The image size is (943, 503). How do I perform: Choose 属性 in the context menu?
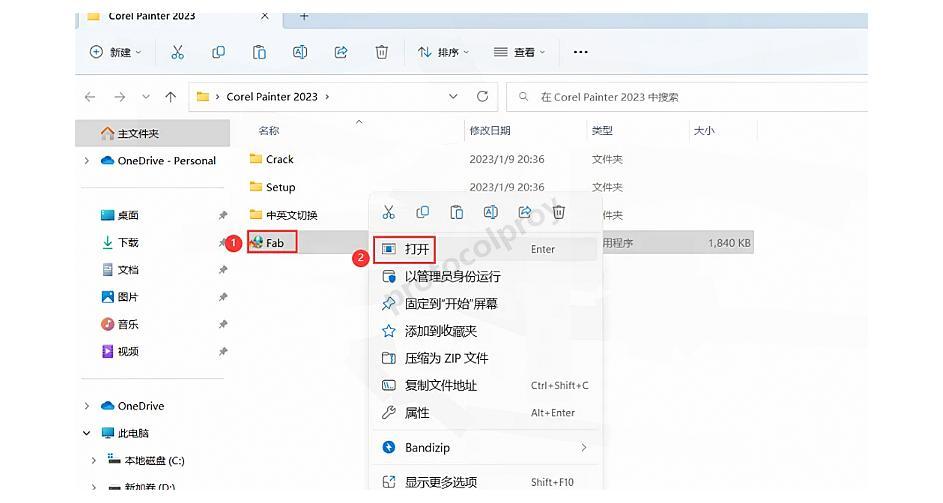click(485, 413)
